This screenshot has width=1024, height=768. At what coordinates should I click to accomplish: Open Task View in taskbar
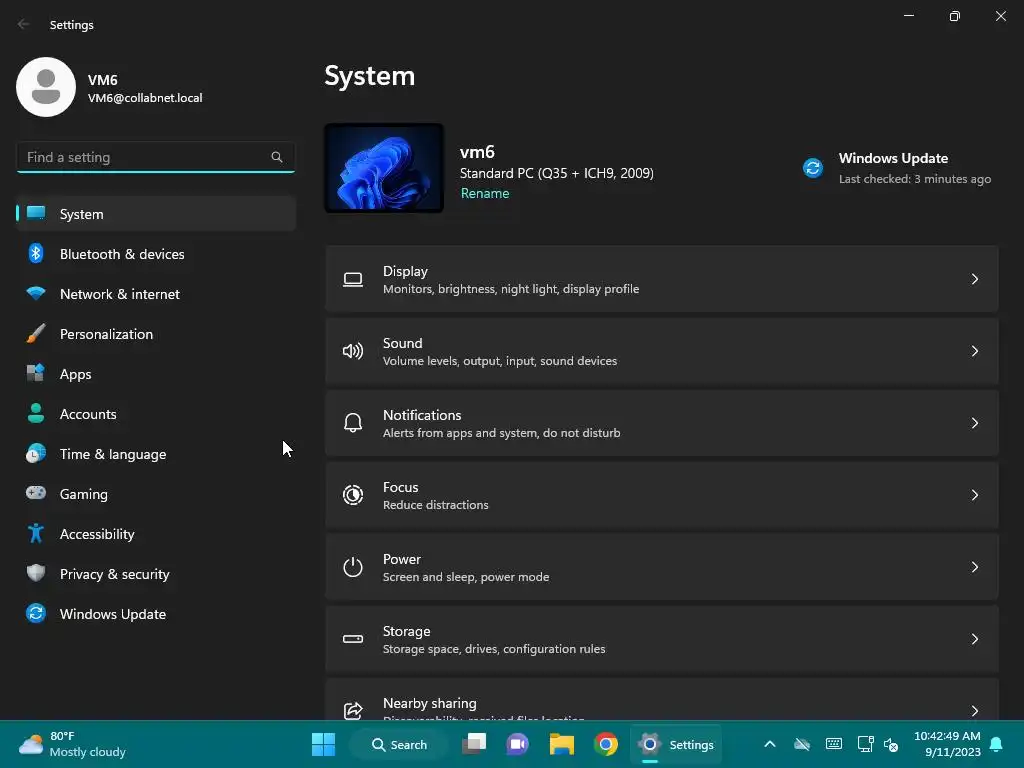[x=474, y=744]
